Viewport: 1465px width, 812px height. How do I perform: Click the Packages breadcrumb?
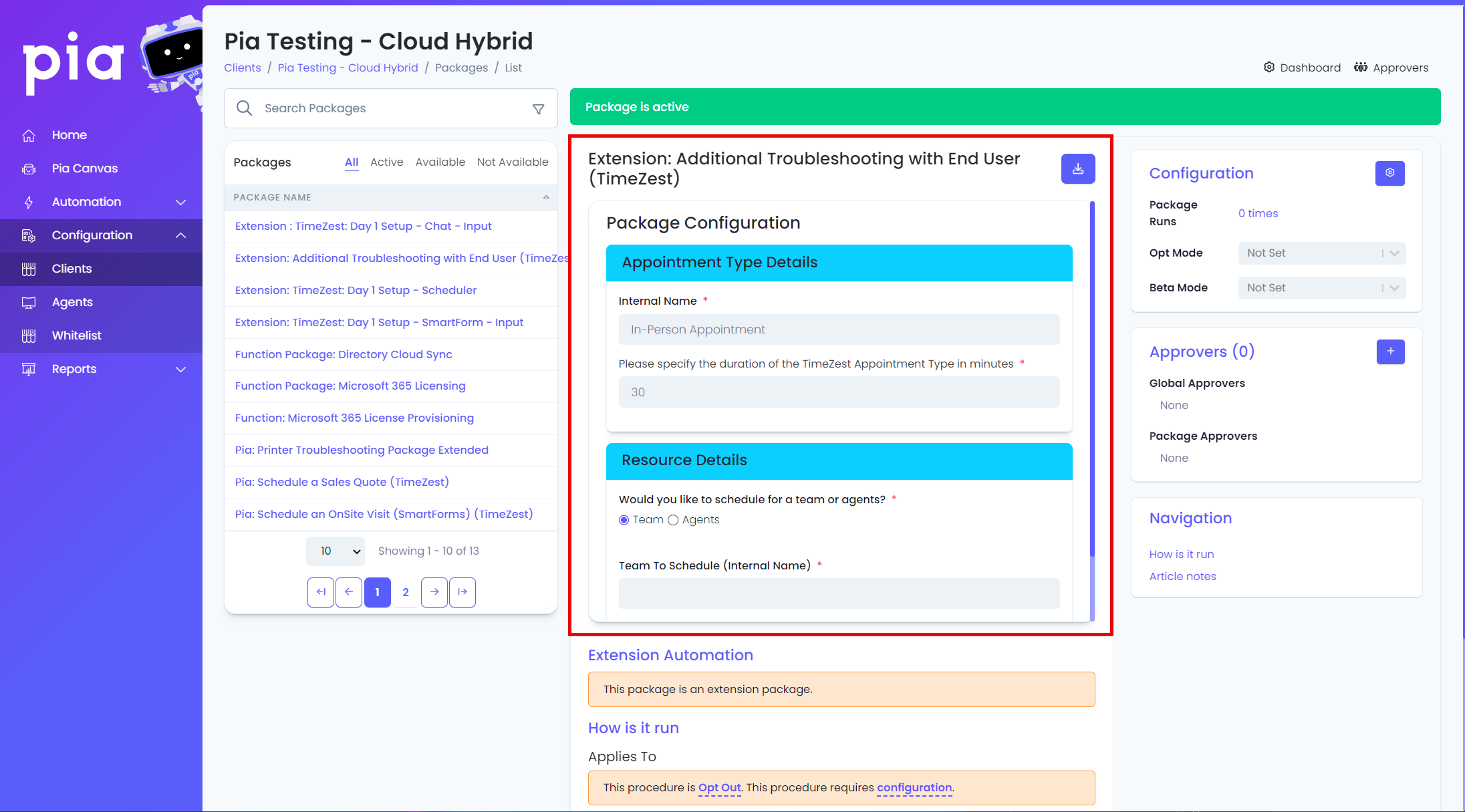click(x=462, y=67)
